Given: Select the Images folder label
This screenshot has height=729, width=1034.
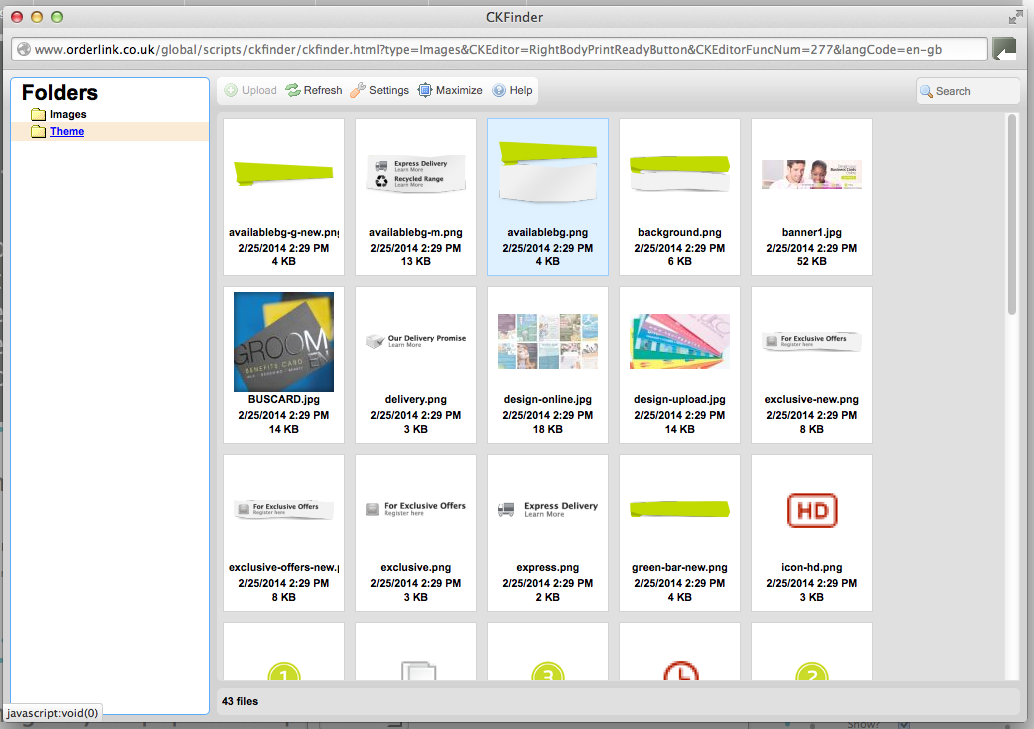Looking at the screenshot, I should tap(68, 114).
